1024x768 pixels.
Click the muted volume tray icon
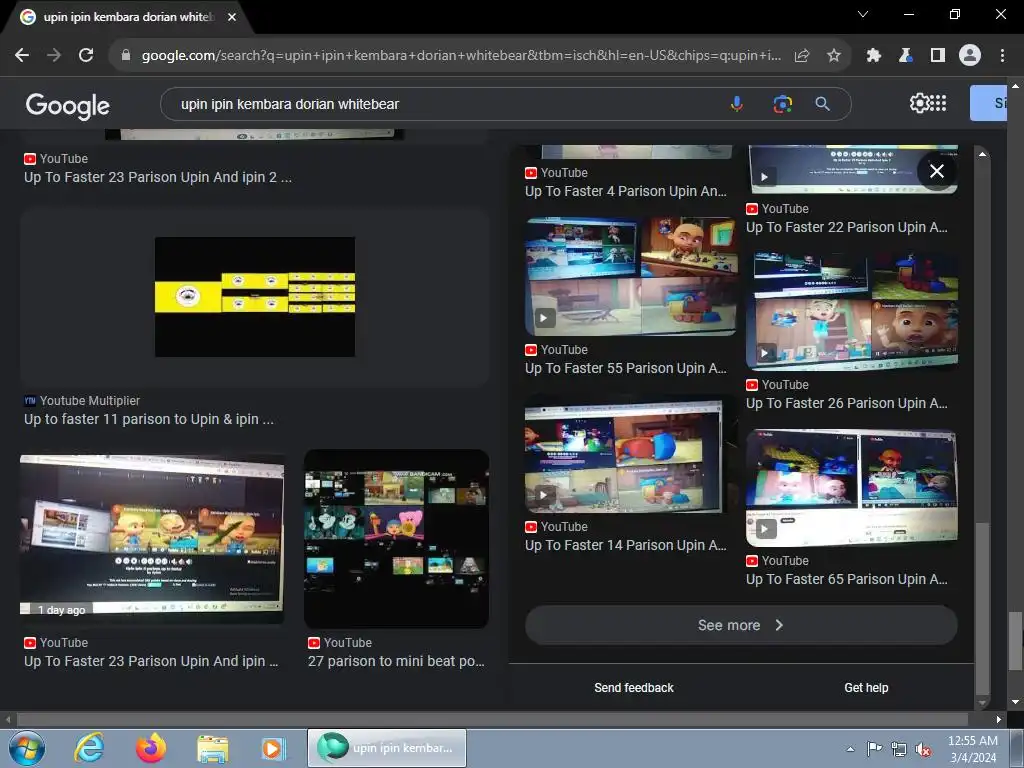[x=923, y=749]
